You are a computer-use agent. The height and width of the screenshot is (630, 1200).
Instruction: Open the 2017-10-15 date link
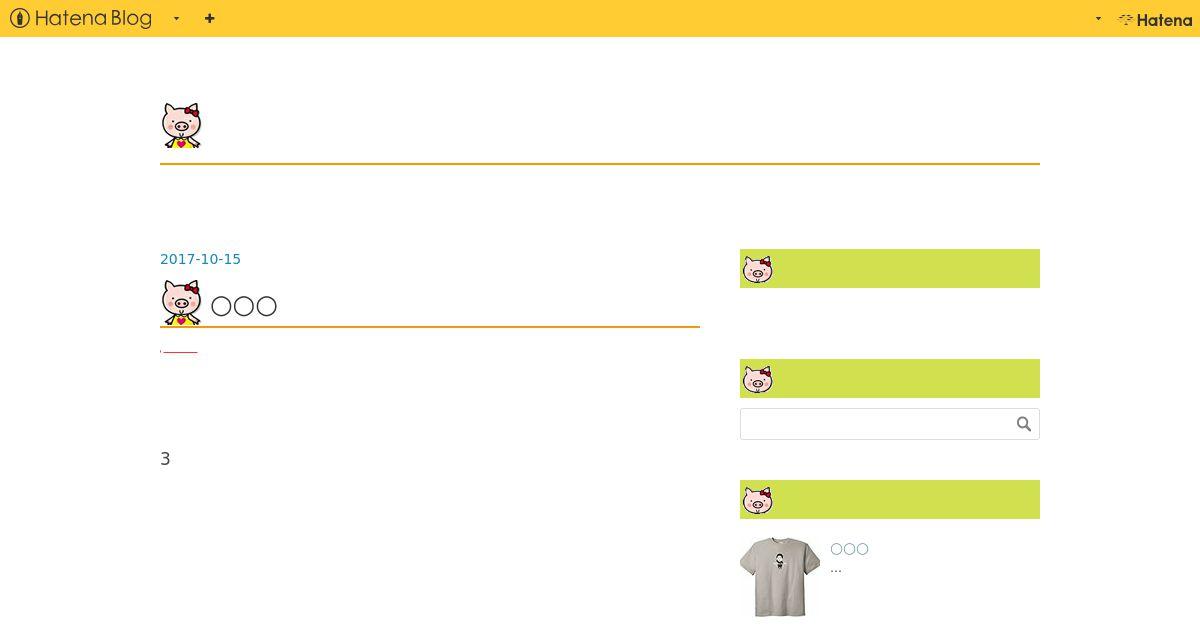click(x=200, y=259)
